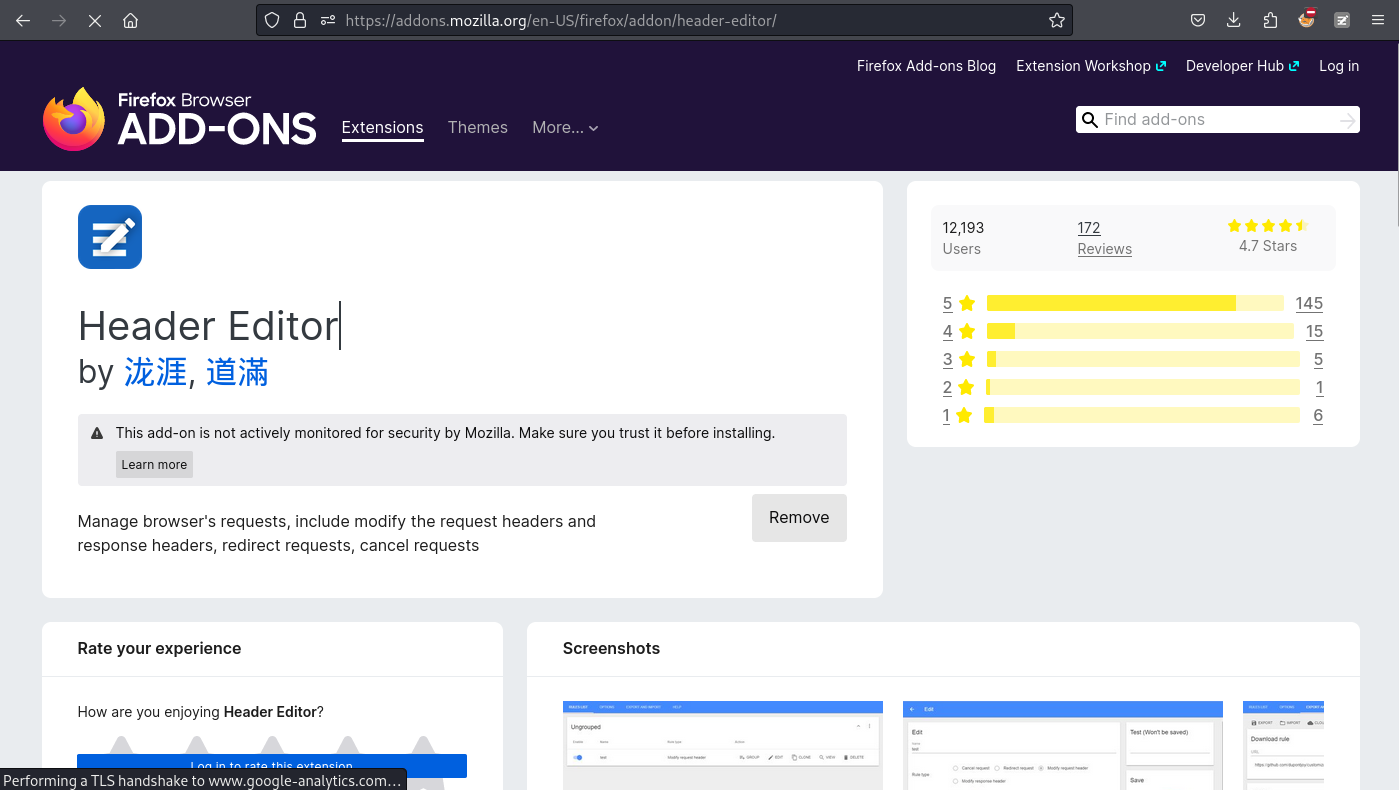Remove the Header Editor add-on

point(799,518)
